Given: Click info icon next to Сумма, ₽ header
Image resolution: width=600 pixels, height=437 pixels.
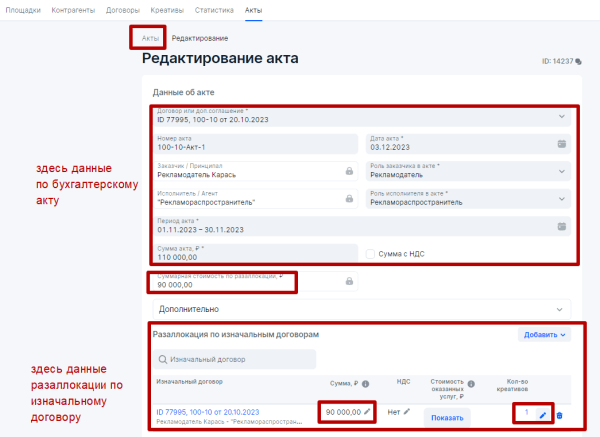Looking at the screenshot, I should [365, 382].
